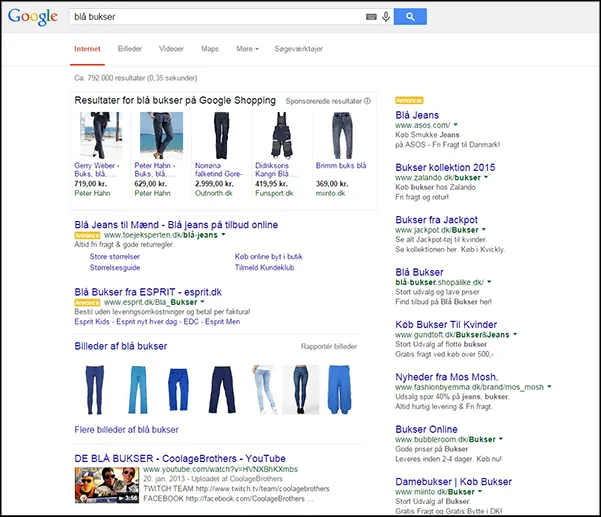Open Blå Jeans asos.com ad
Viewport: 601px width, 517px height.
417,115
